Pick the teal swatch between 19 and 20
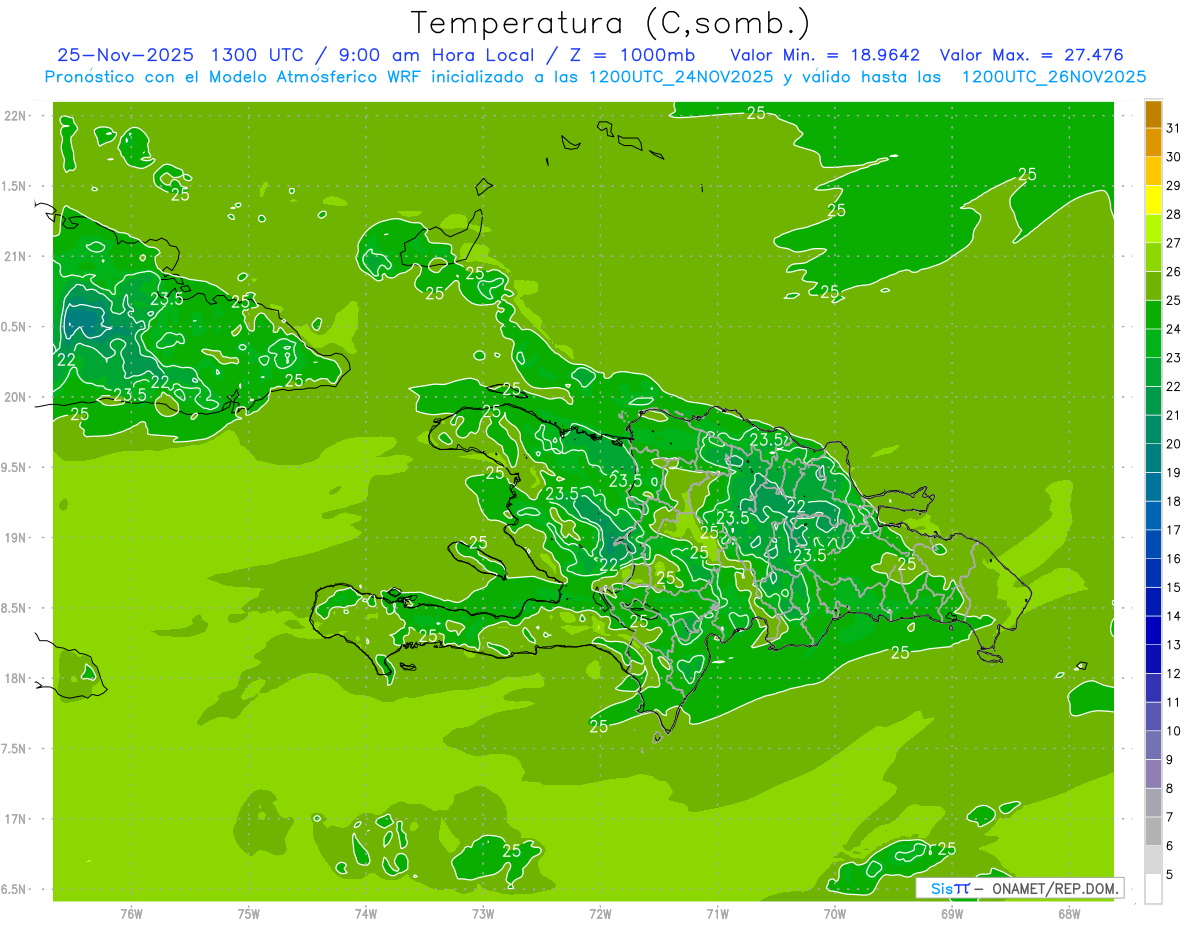This screenshot has width=1200, height=927. pos(1153,459)
